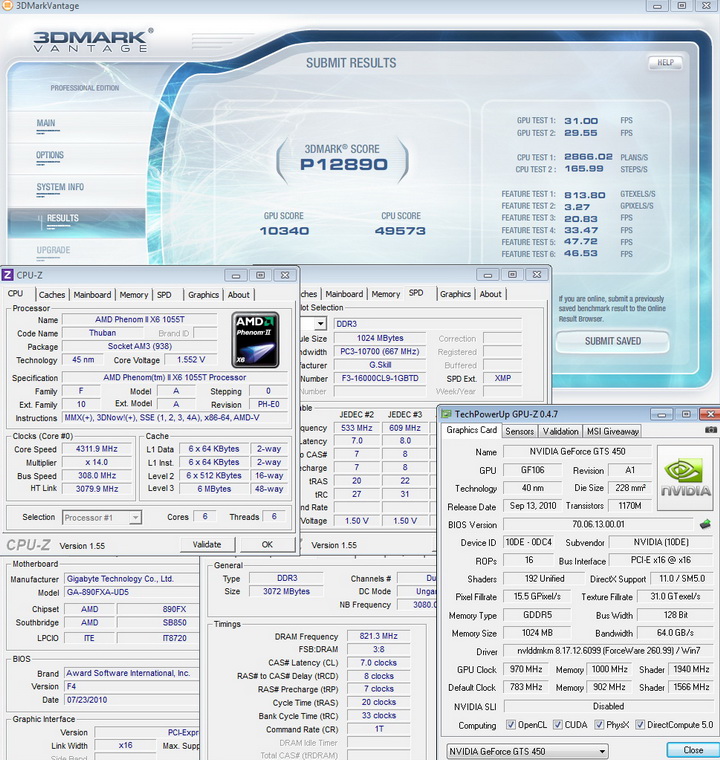This screenshot has height=760, width=720.
Task: Click the GPU Clock 970 MHz value
Action: 526,669
